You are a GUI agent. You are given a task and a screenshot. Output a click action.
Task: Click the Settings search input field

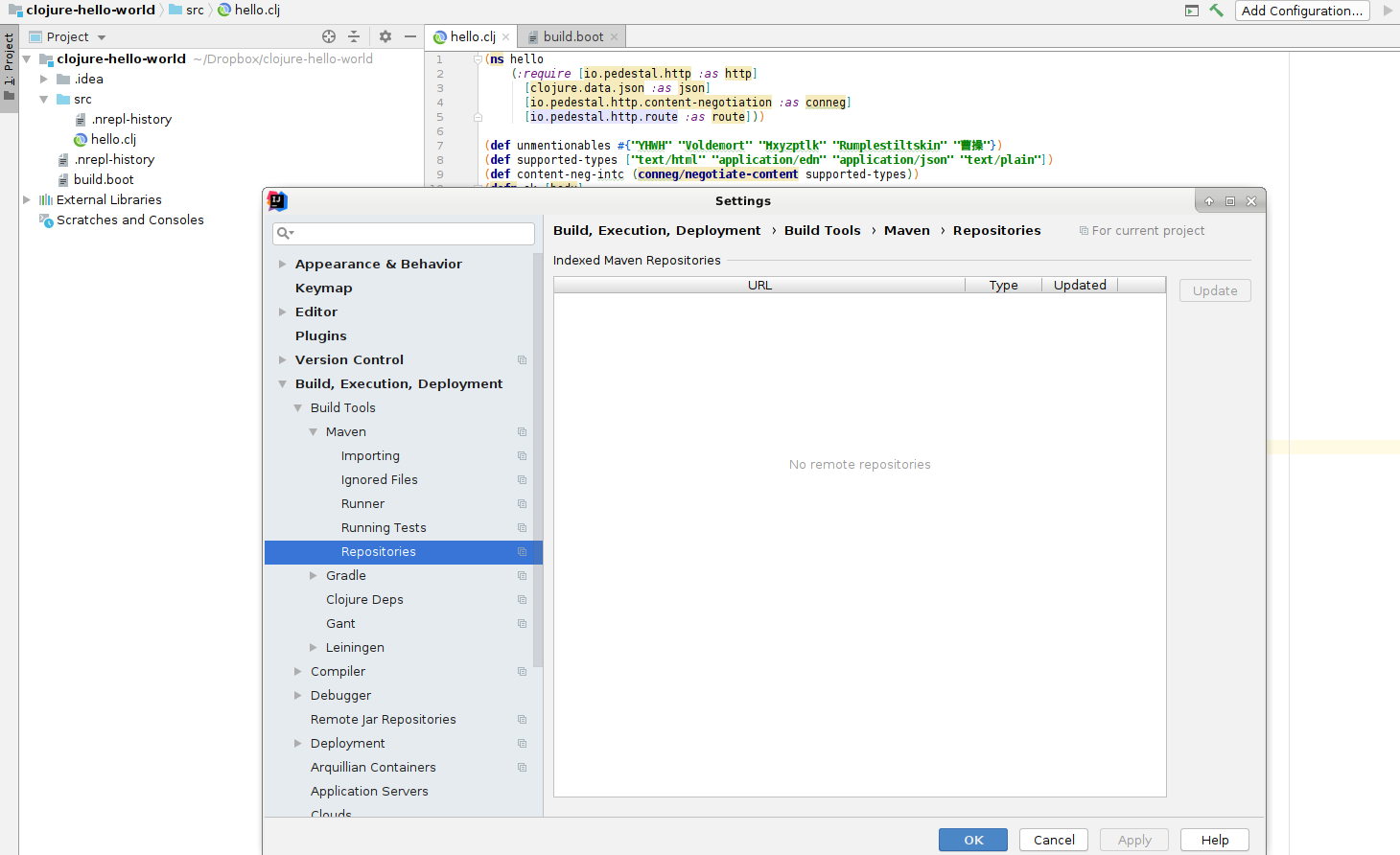(404, 233)
